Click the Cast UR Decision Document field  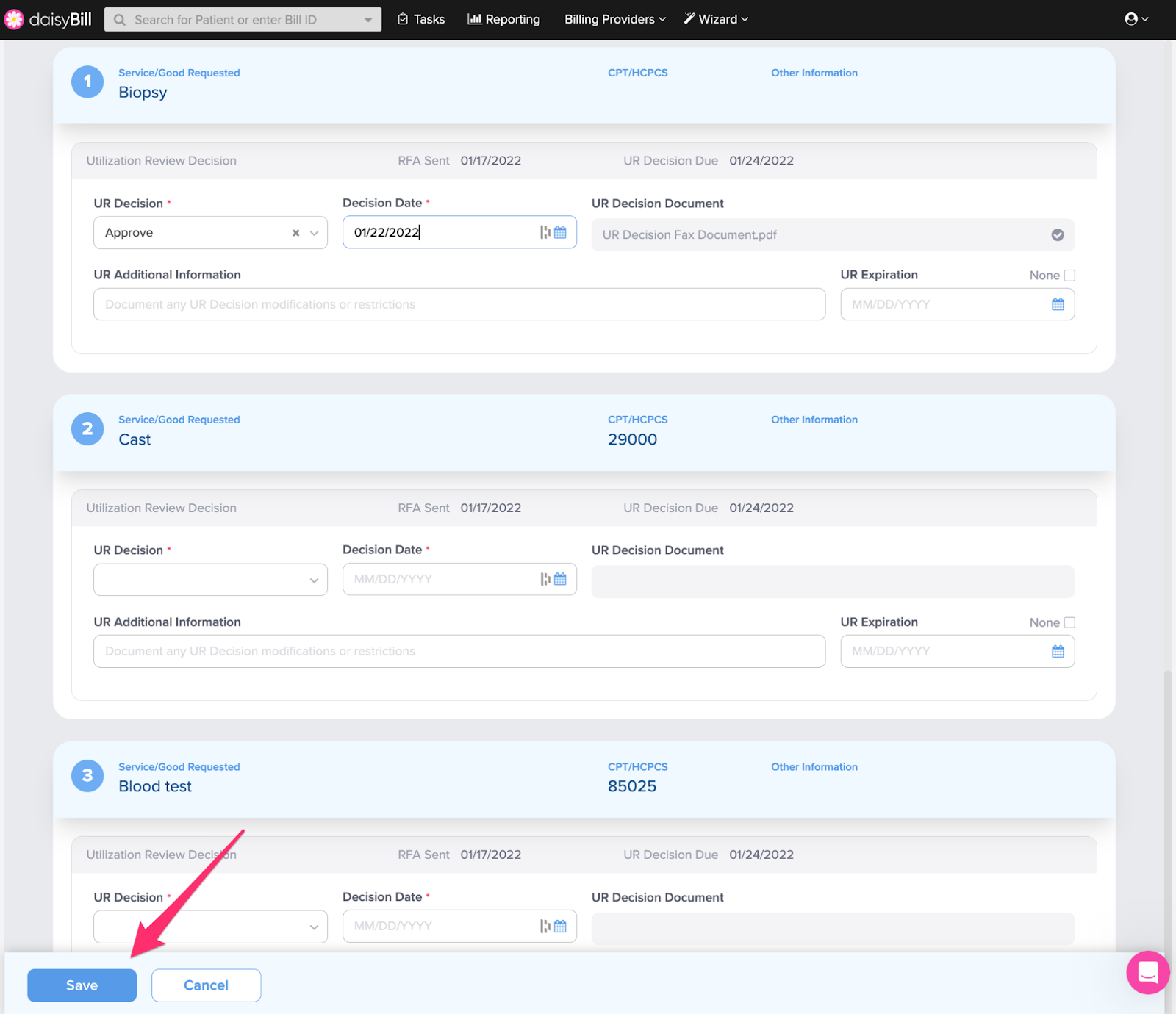[833, 582]
